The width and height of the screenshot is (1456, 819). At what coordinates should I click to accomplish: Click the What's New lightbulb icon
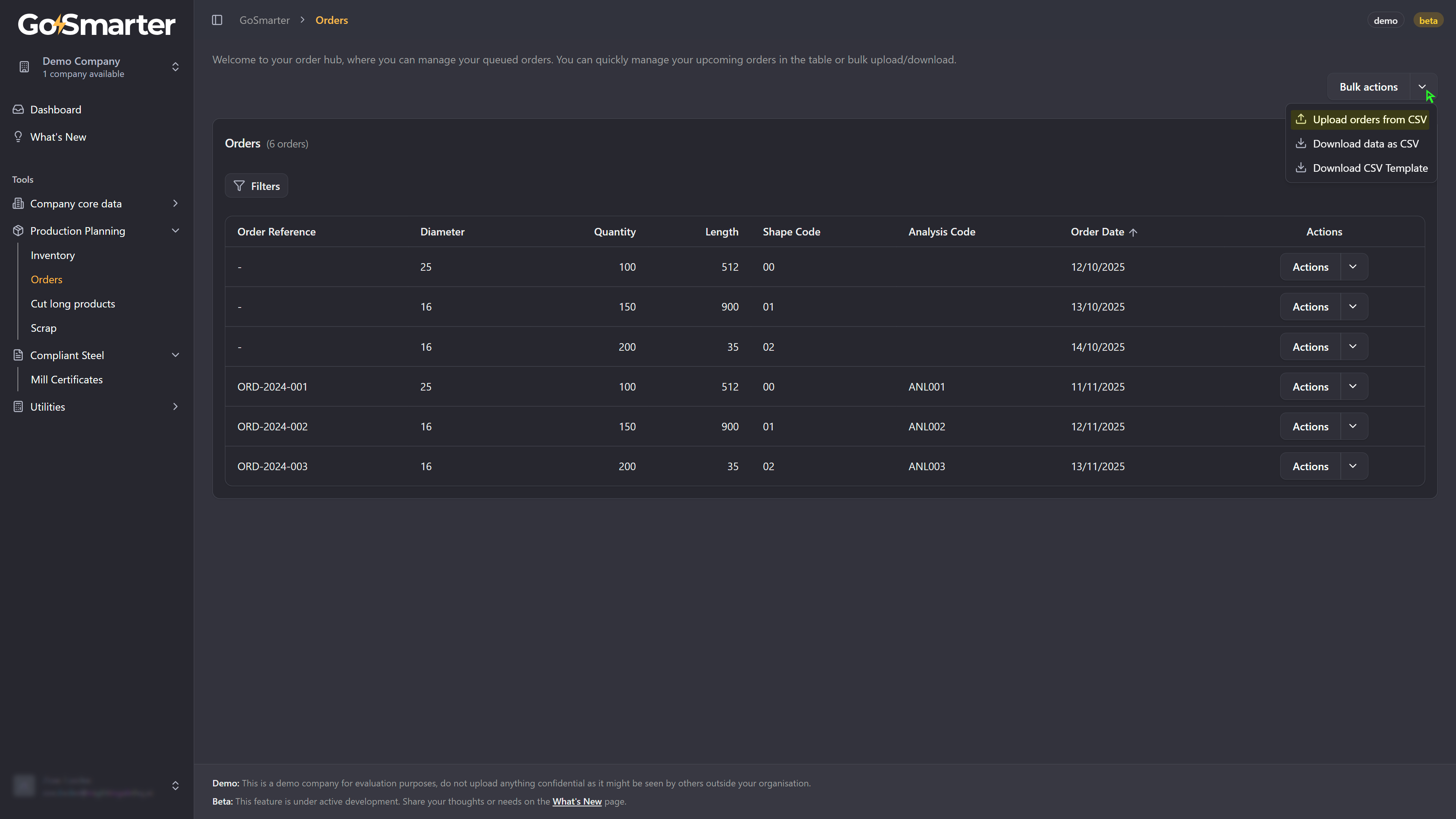click(x=18, y=137)
